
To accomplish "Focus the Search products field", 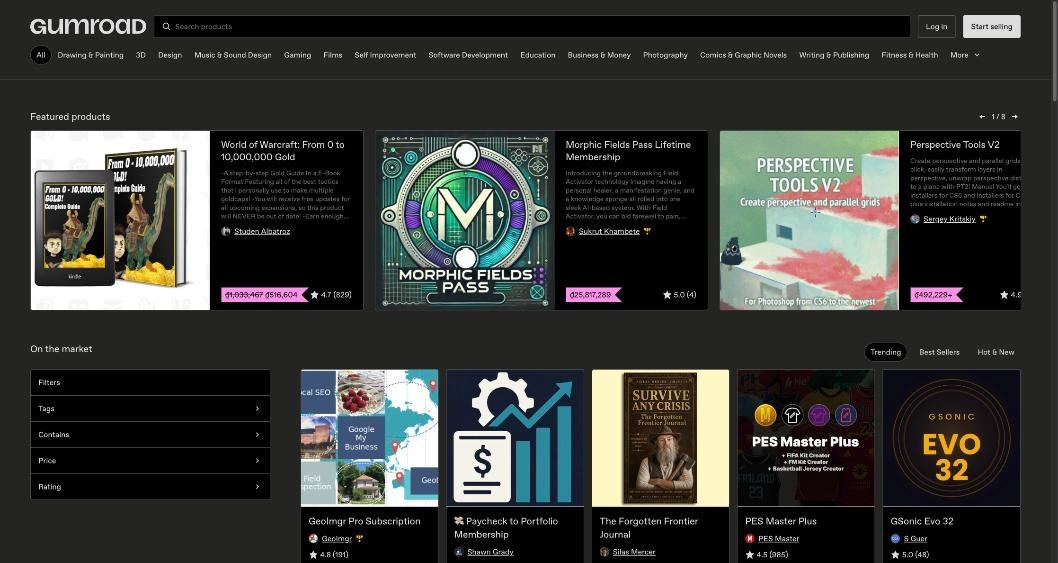I will (532, 27).
